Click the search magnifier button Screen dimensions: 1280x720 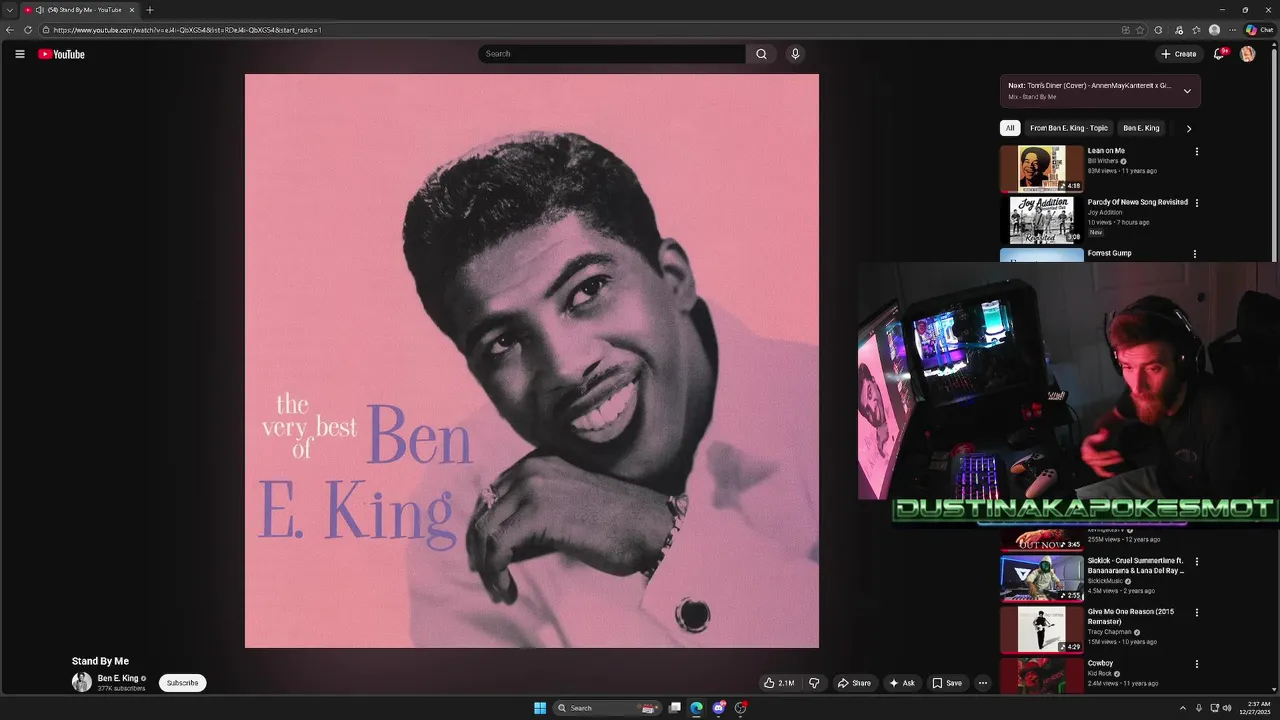pos(761,54)
